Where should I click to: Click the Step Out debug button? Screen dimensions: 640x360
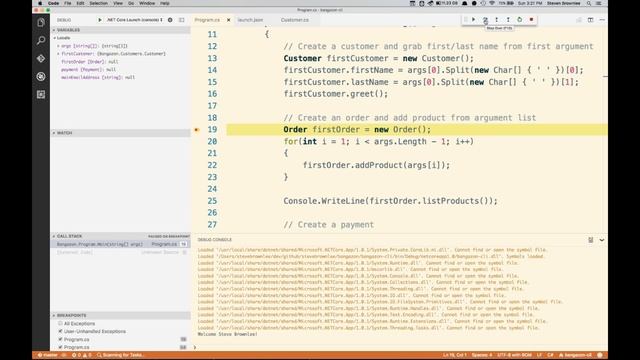coord(508,20)
